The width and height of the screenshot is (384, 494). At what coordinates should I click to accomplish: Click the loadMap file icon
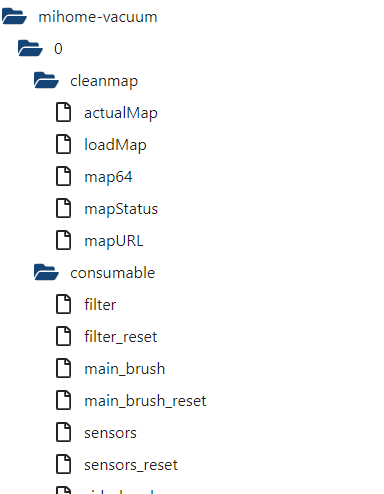(63, 144)
